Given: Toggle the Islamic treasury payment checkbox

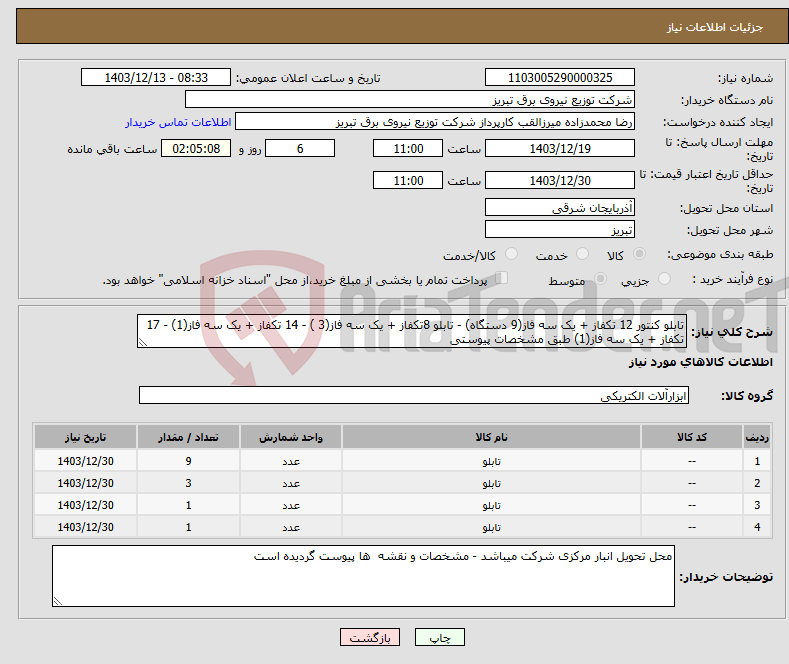Looking at the screenshot, I should 501,278.
